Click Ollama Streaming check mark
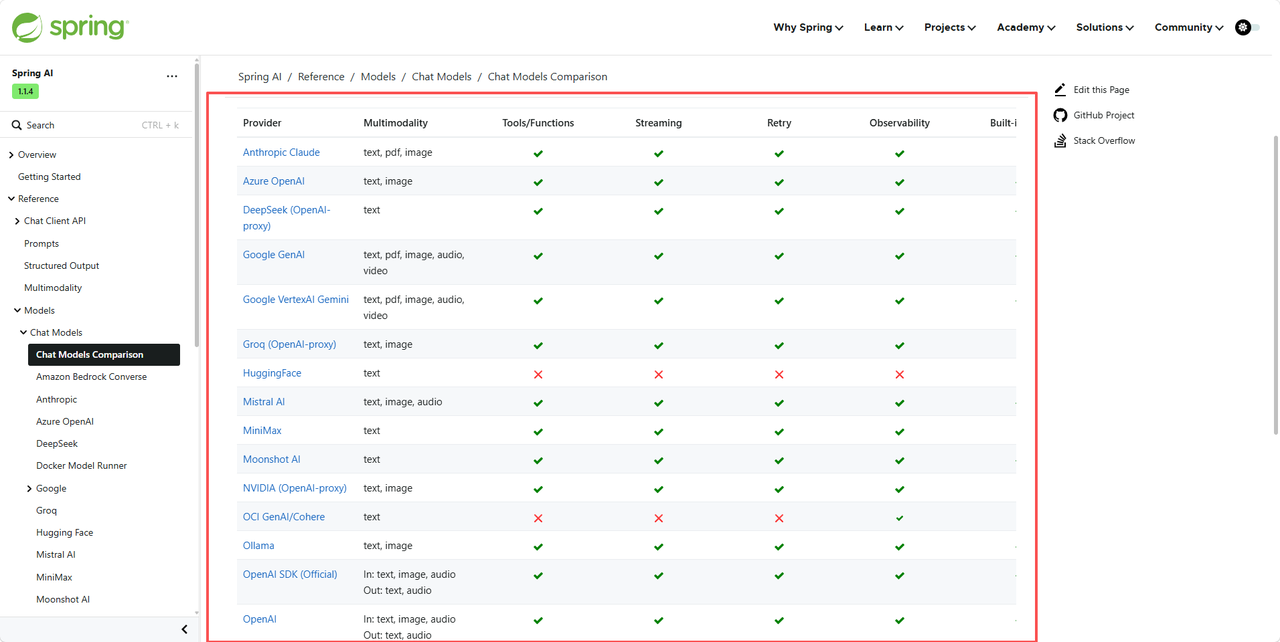1280x642 pixels. coord(658,547)
